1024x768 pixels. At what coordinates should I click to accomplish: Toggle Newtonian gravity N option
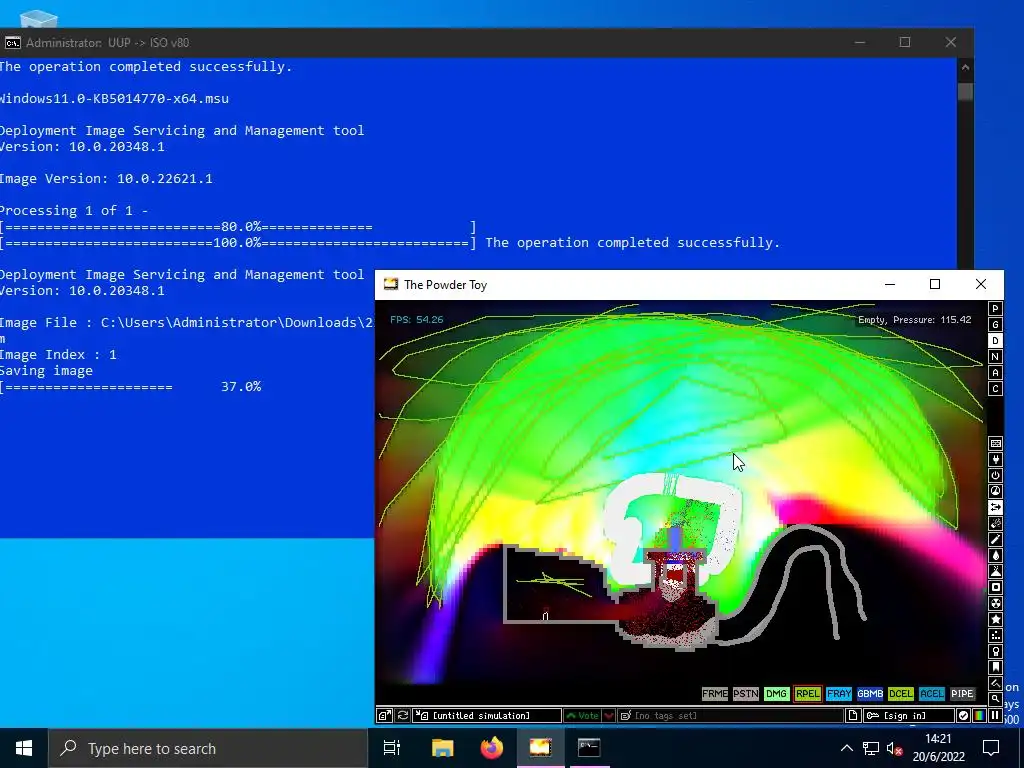pos(995,357)
